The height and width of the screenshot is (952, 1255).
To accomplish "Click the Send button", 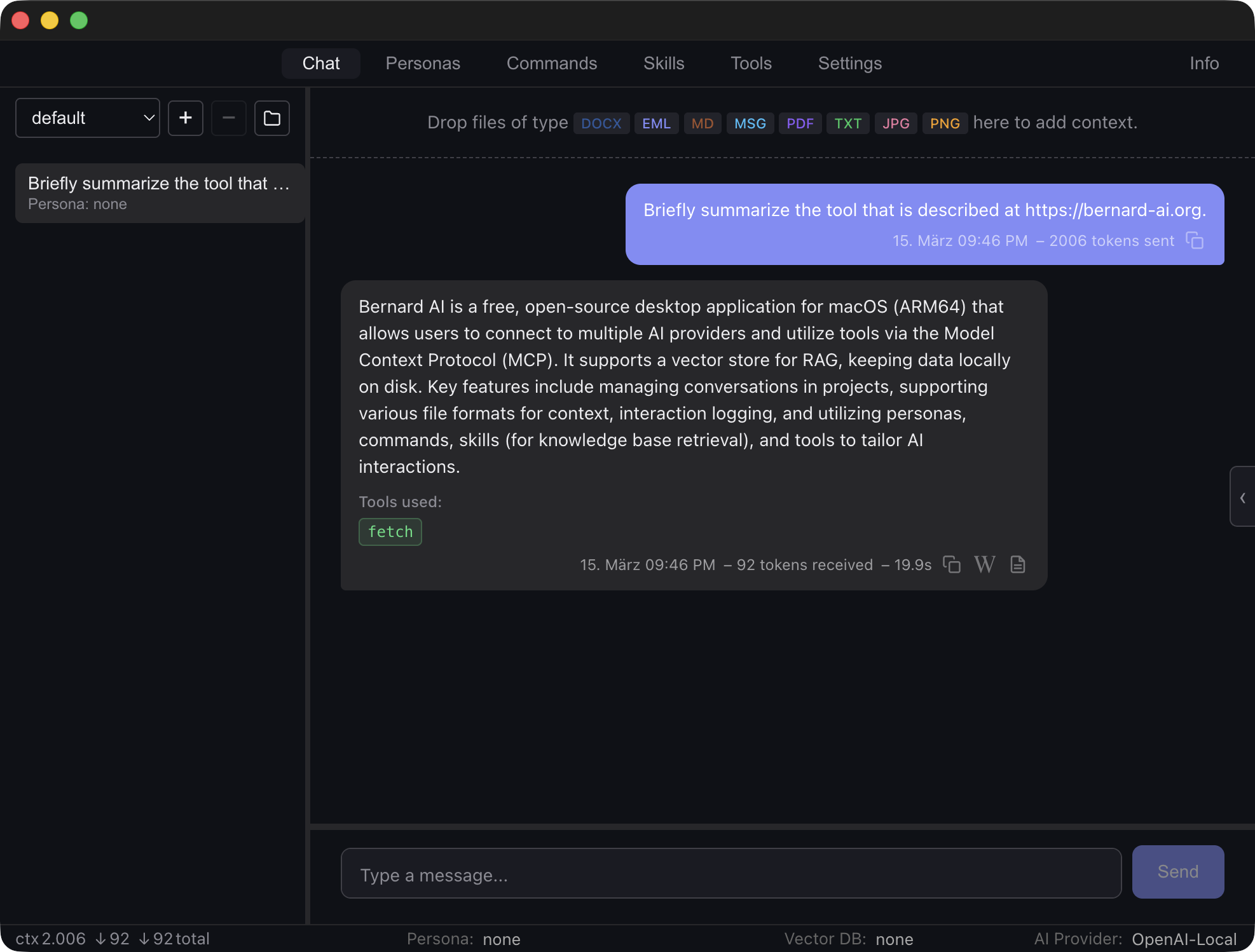I will coord(1177,871).
